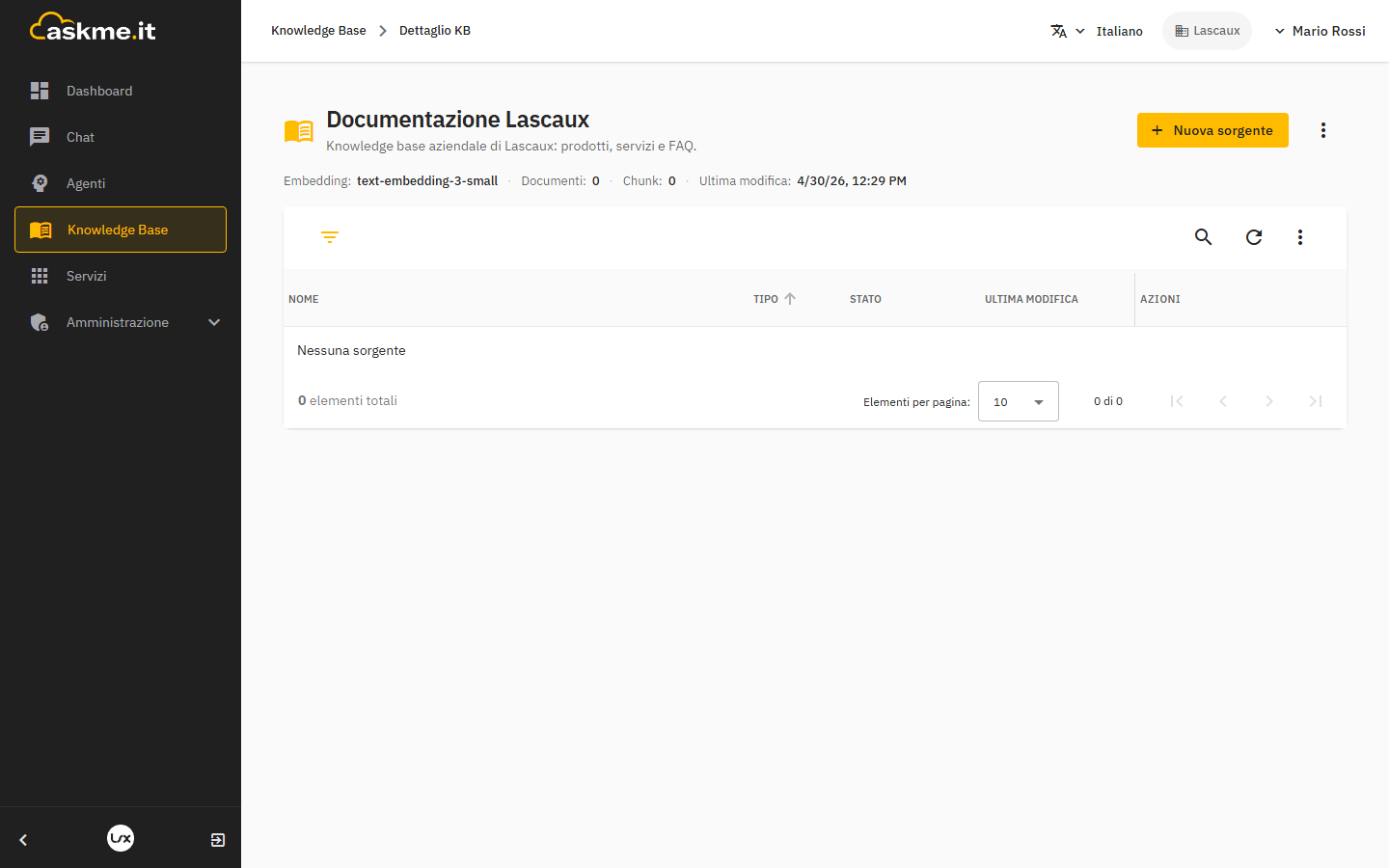Go to next page of table

[1269, 401]
